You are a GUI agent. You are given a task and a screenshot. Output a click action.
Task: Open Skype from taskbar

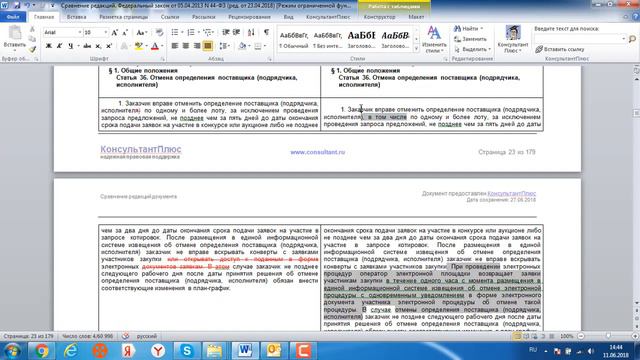(x=187, y=351)
